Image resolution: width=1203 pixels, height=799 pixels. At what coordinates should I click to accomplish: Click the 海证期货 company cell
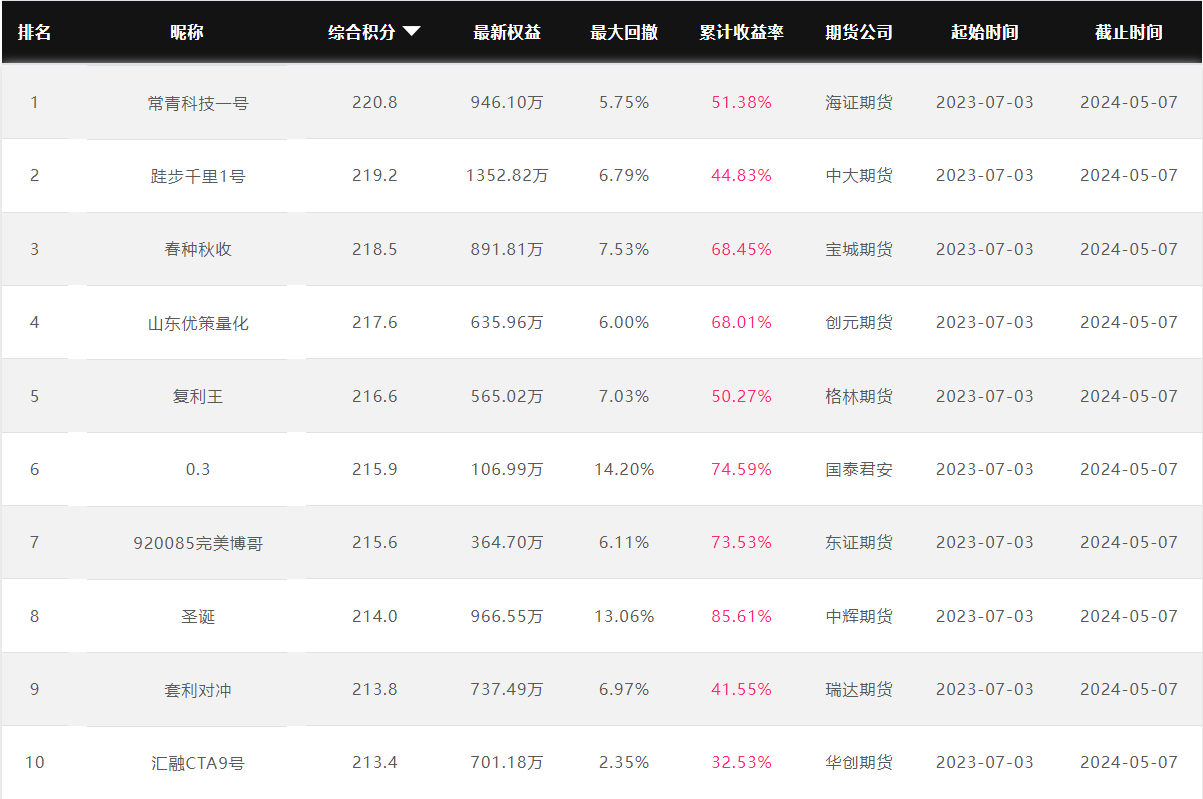point(859,102)
